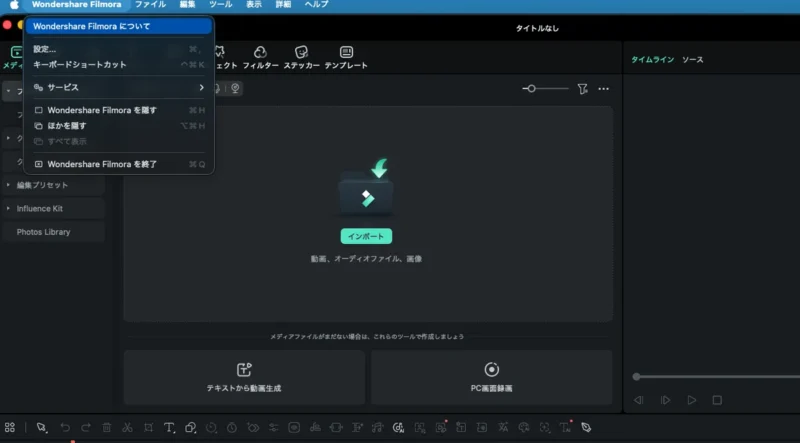Click the music note audio icon
Image resolution: width=800 pixels, height=443 pixels.
(x=378, y=428)
